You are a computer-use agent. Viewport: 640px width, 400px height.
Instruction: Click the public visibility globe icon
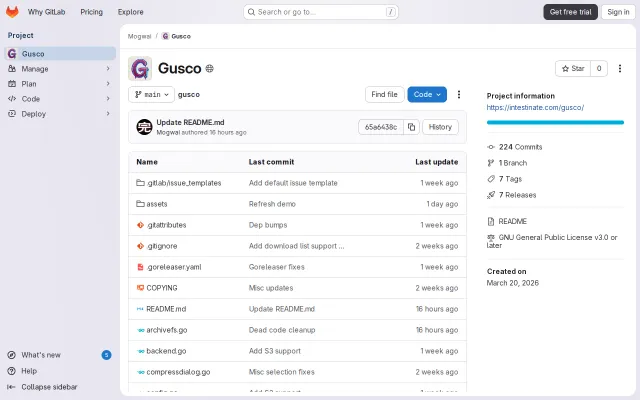[x=209, y=69]
